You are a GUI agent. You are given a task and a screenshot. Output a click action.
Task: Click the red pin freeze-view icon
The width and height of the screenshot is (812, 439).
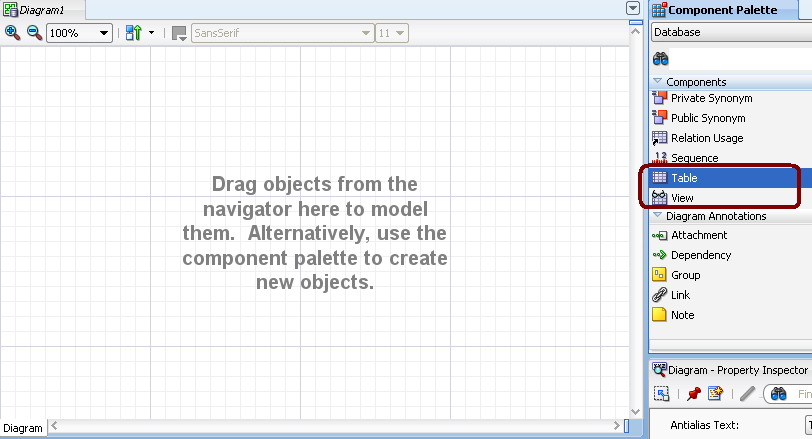[x=693, y=394]
